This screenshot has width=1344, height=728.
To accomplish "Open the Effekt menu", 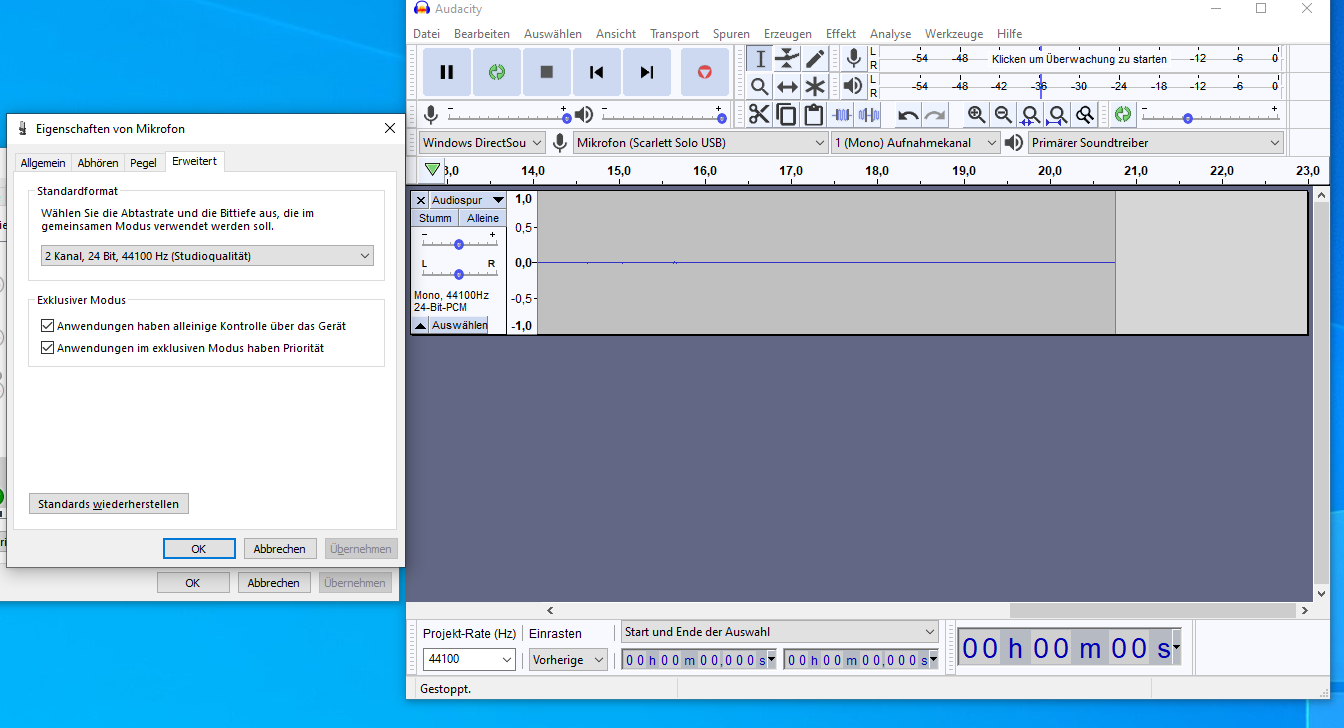I will 841,34.
